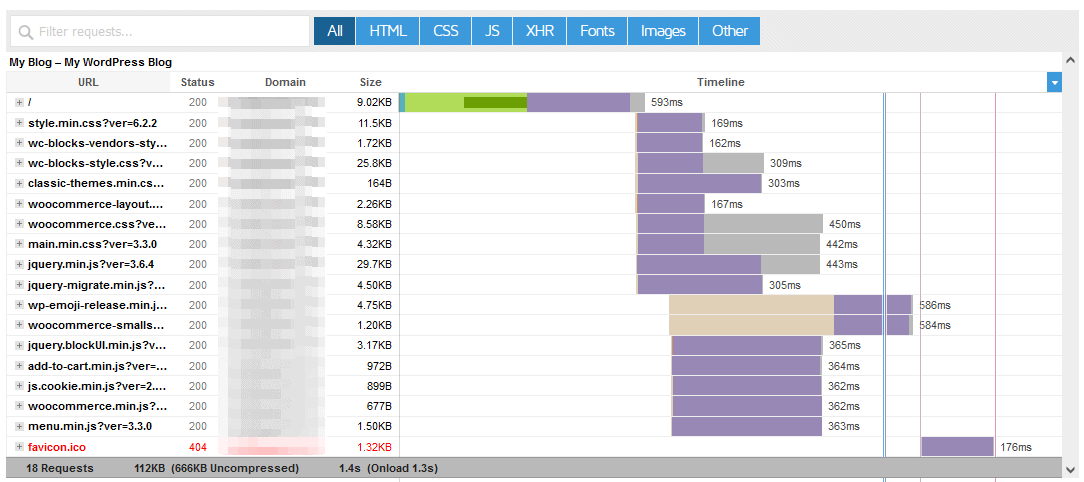The width and height of the screenshot is (1084, 482).
Task: Click the 25.8KB size cell
Action: click(375, 163)
